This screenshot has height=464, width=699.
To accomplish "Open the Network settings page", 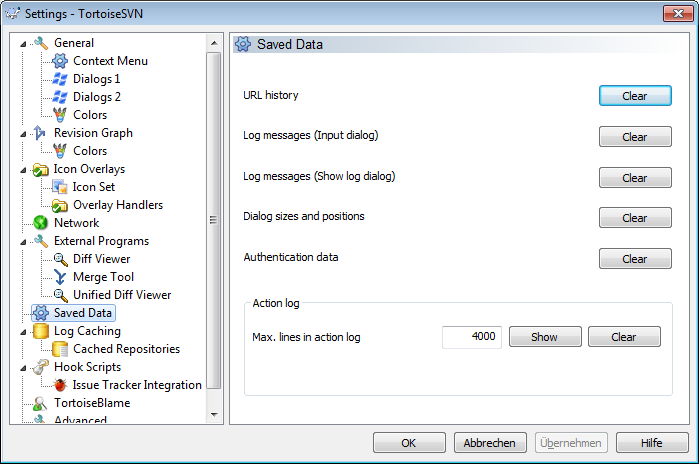I will coord(76,223).
